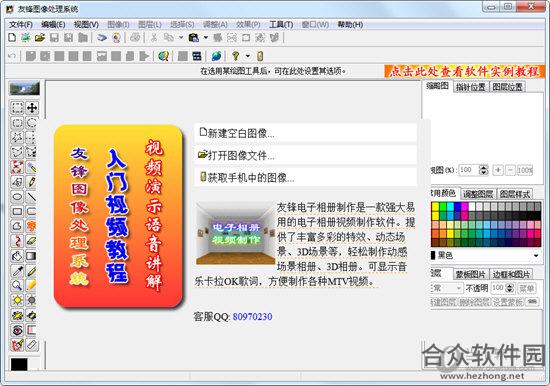Select the gray sun darken tool
550x386 pixels.
click(x=32, y=300)
